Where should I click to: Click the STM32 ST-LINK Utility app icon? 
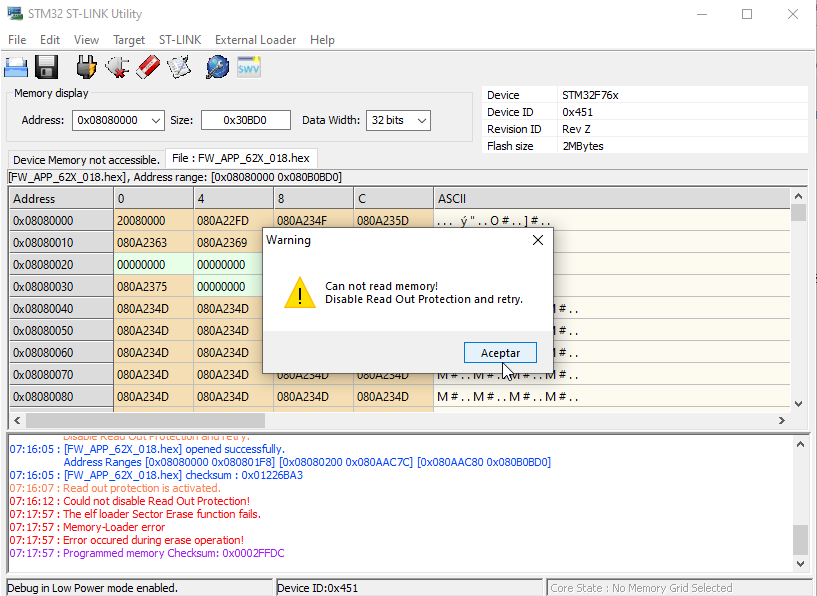15,14
